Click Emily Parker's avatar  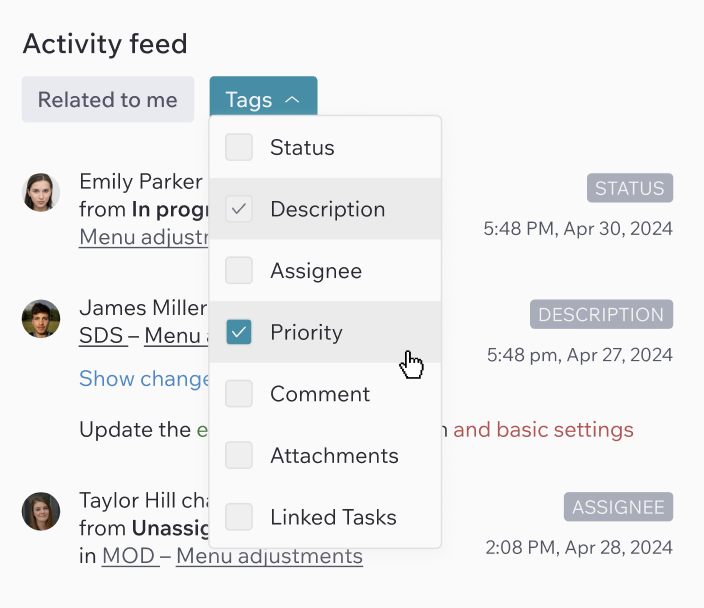(41, 192)
